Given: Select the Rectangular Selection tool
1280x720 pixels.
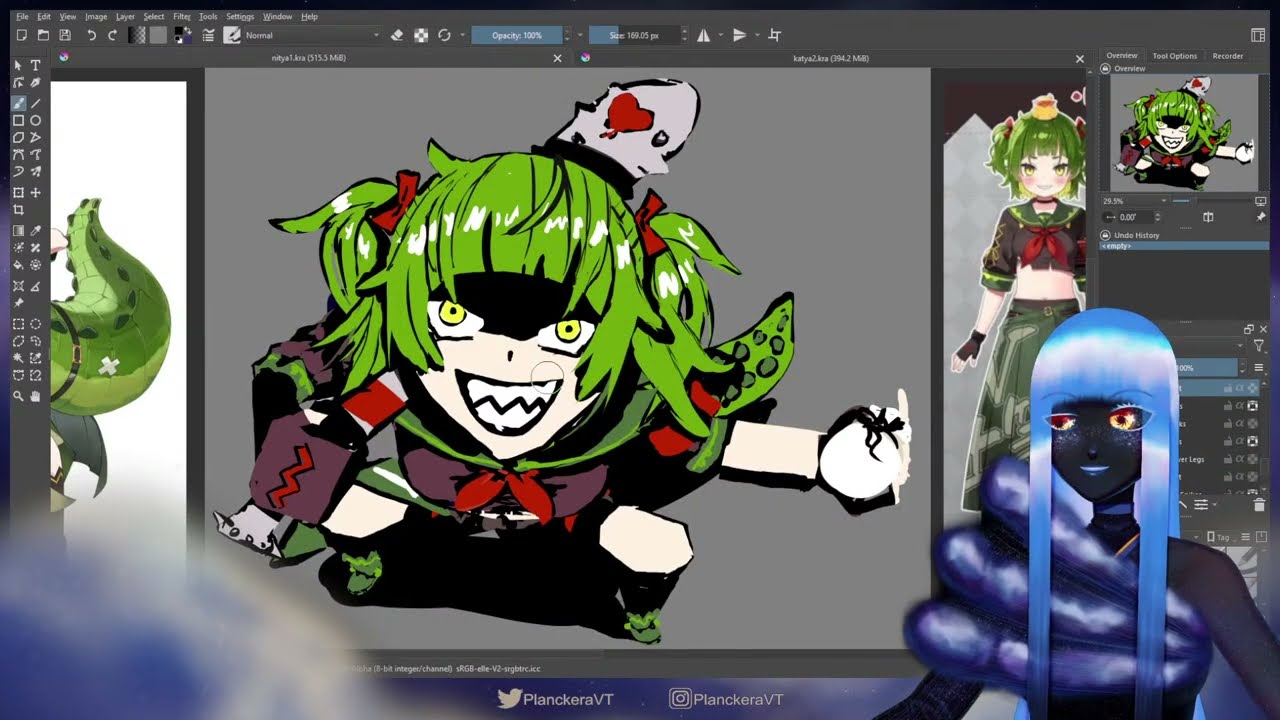Looking at the screenshot, I should [x=18, y=324].
